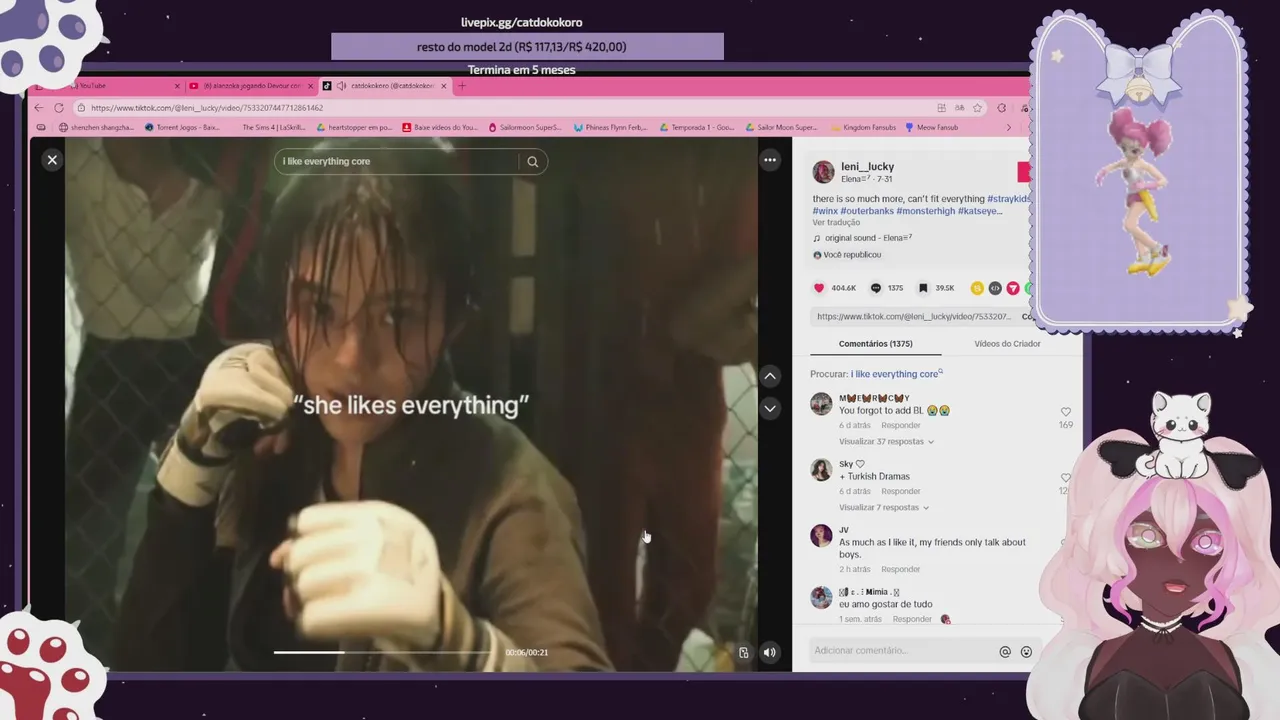Click the #monsterhigh hashtag
This screenshot has height=720, width=1280.
click(x=925, y=211)
